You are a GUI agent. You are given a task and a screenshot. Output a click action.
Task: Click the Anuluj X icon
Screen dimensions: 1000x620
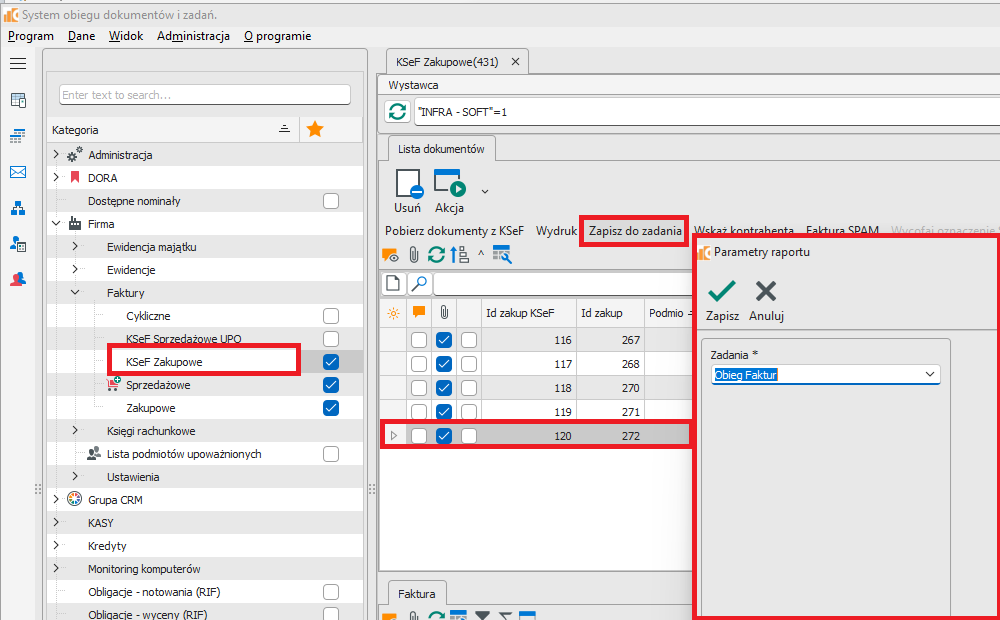coord(766,292)
